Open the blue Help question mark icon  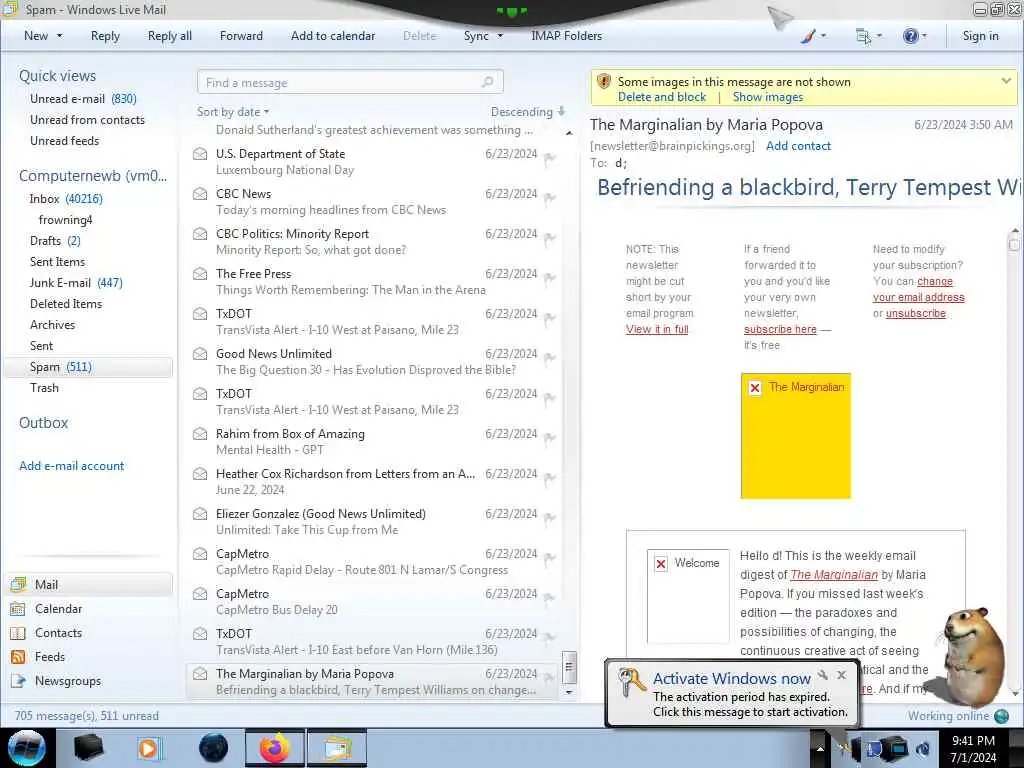click(910, 36)
